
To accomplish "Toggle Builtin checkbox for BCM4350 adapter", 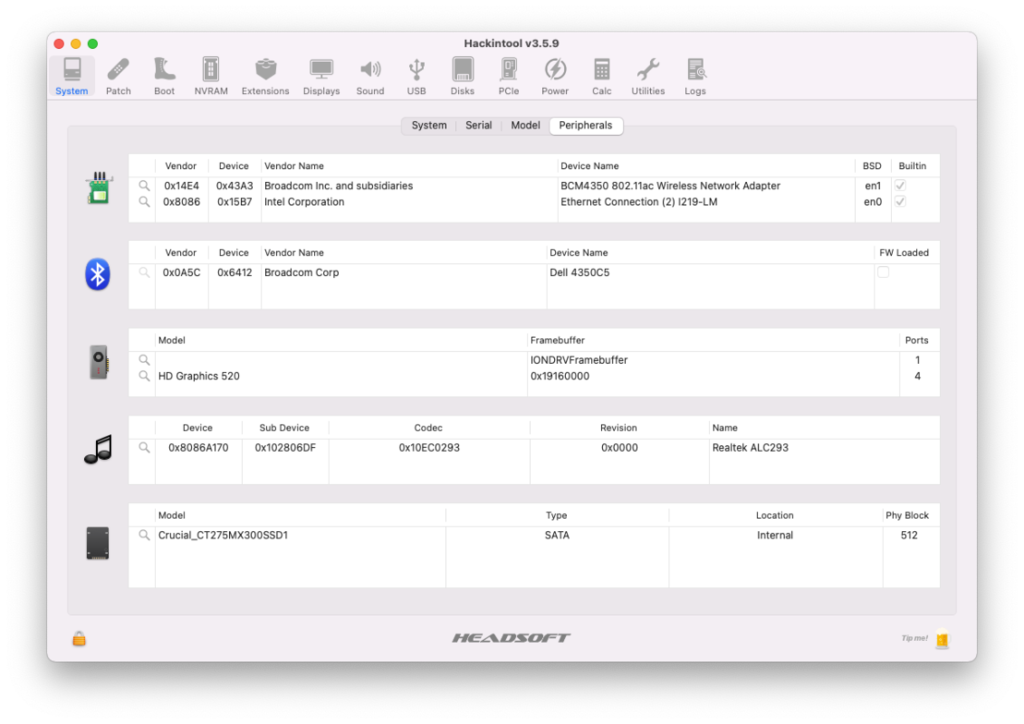I will (x=900, y=186).
